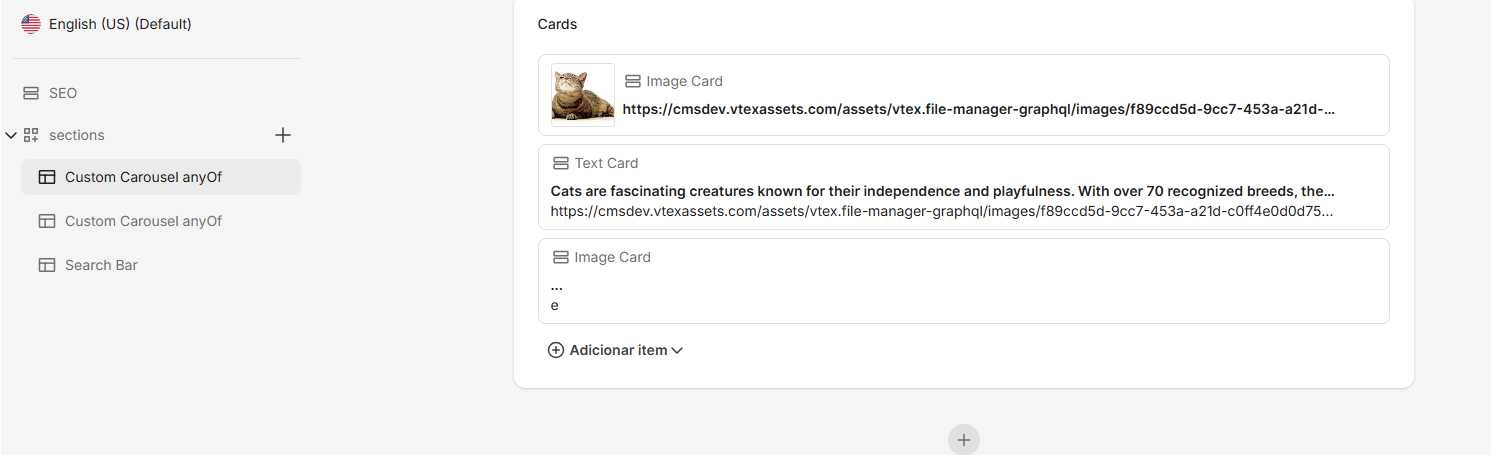The height and width of the screenshot is (455, 1491).
Task: Open the Adicionar item dropdown arrow
Action: 677,351
